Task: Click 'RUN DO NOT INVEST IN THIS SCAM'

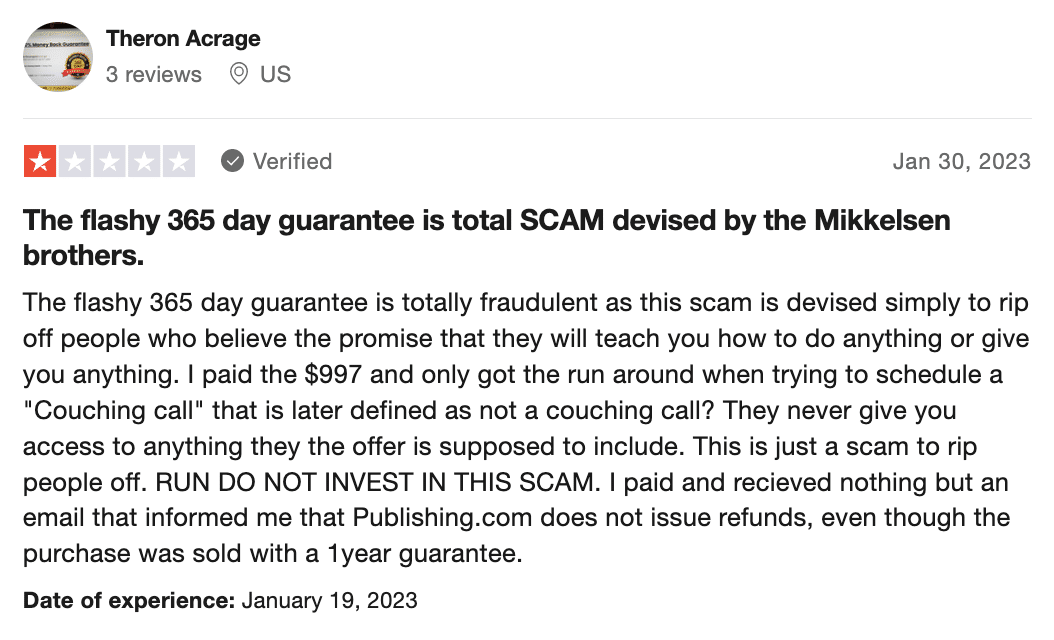Action: pyautogui.click(x=376, y=482)
